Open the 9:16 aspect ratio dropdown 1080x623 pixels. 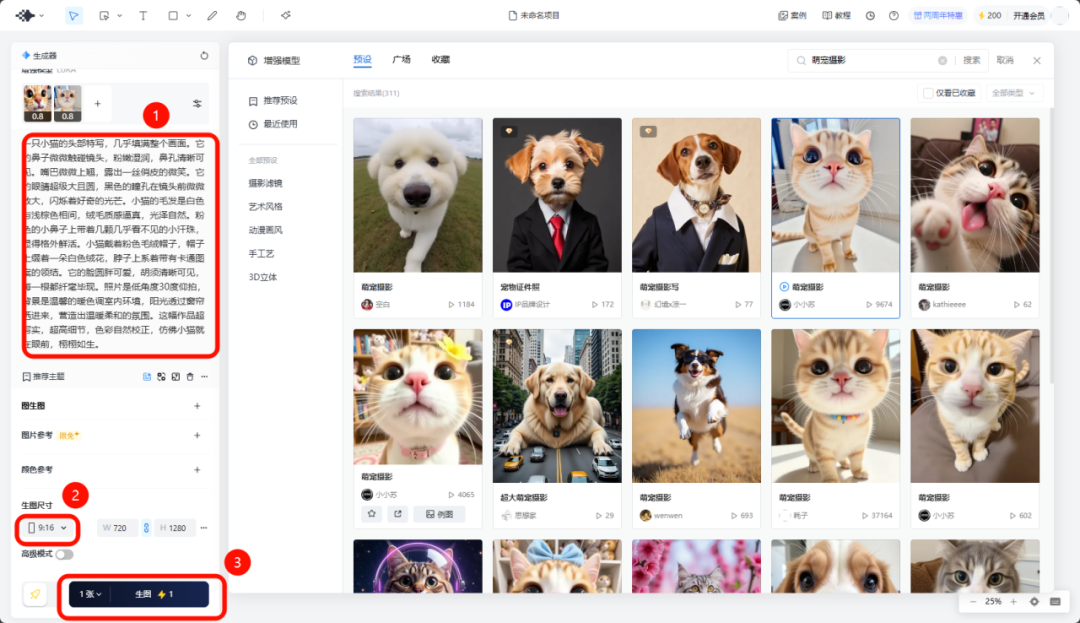pos(47,528)
